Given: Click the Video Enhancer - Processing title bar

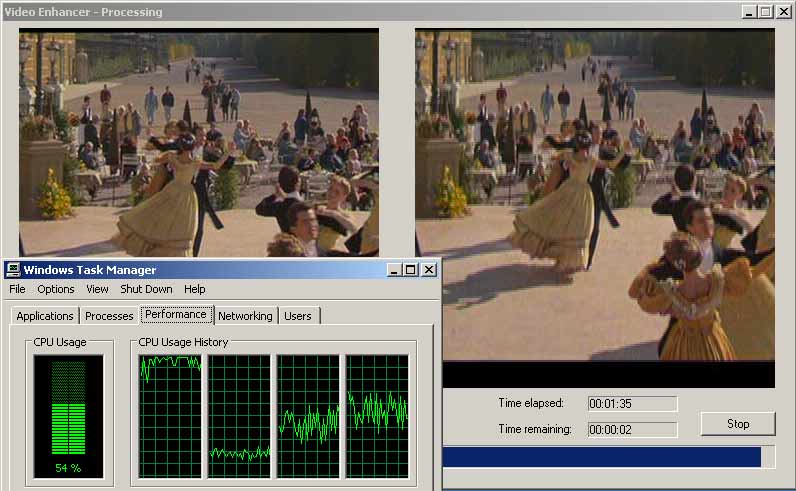Looking at the screenshot, I should point(398,12).
